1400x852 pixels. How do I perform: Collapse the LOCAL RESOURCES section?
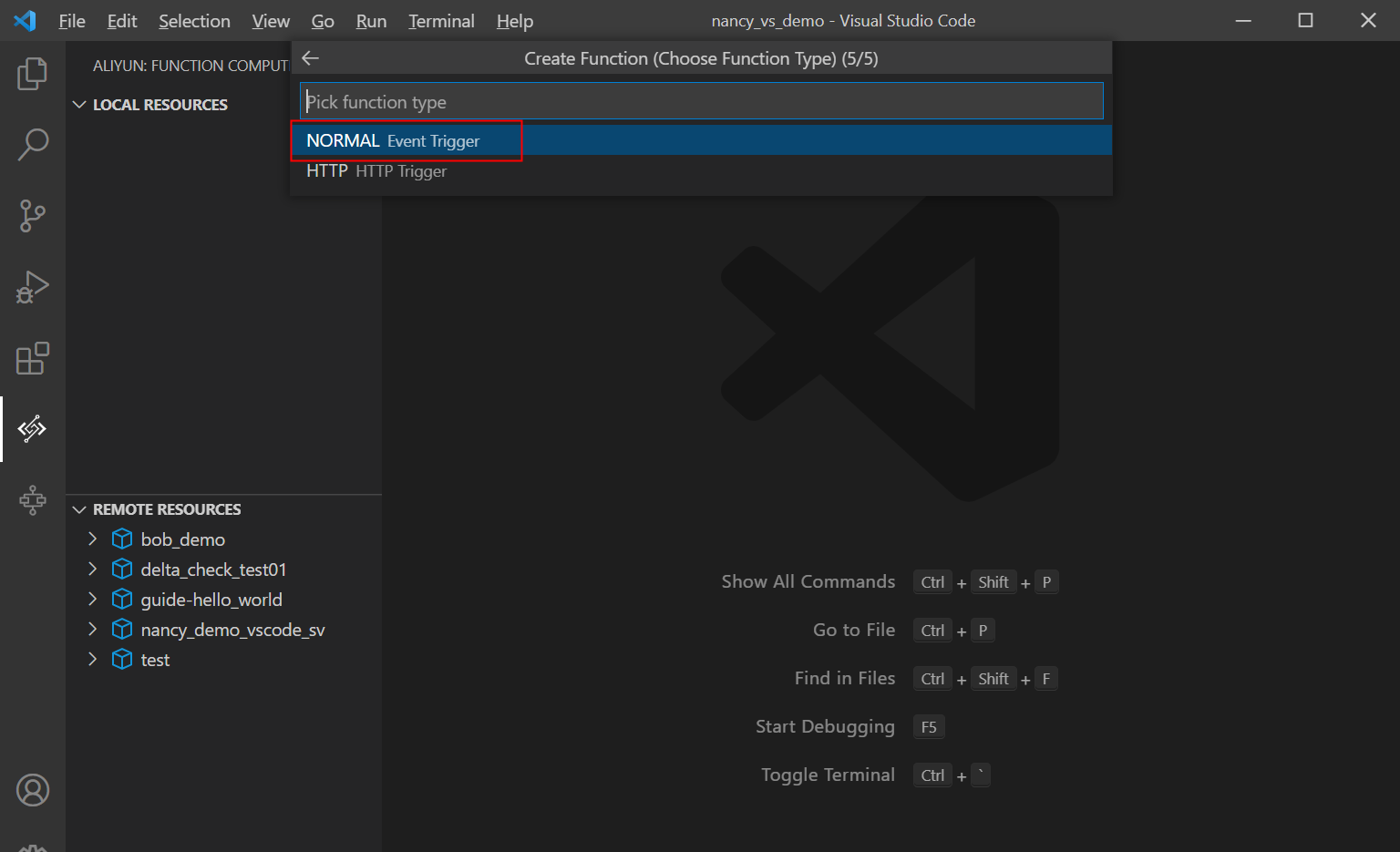pyautogui.click(x=79, y=105)
